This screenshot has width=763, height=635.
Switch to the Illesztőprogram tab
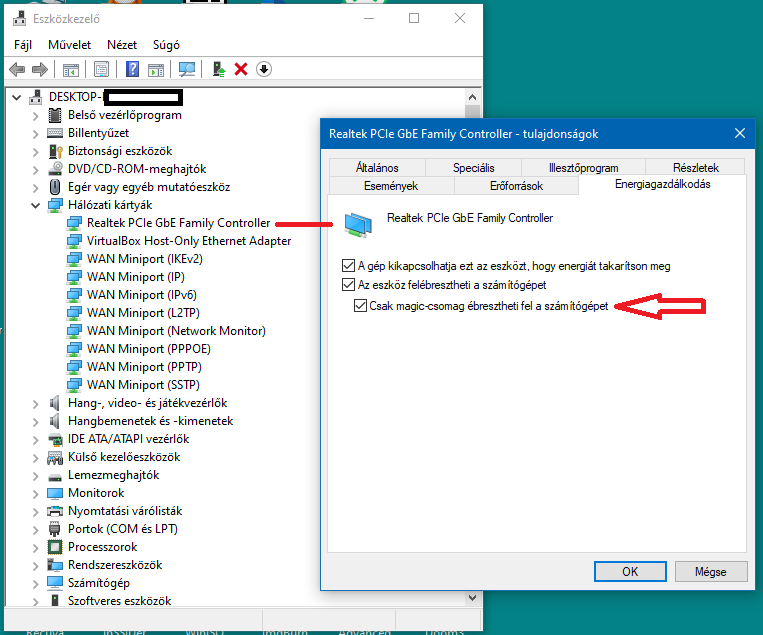583,168
